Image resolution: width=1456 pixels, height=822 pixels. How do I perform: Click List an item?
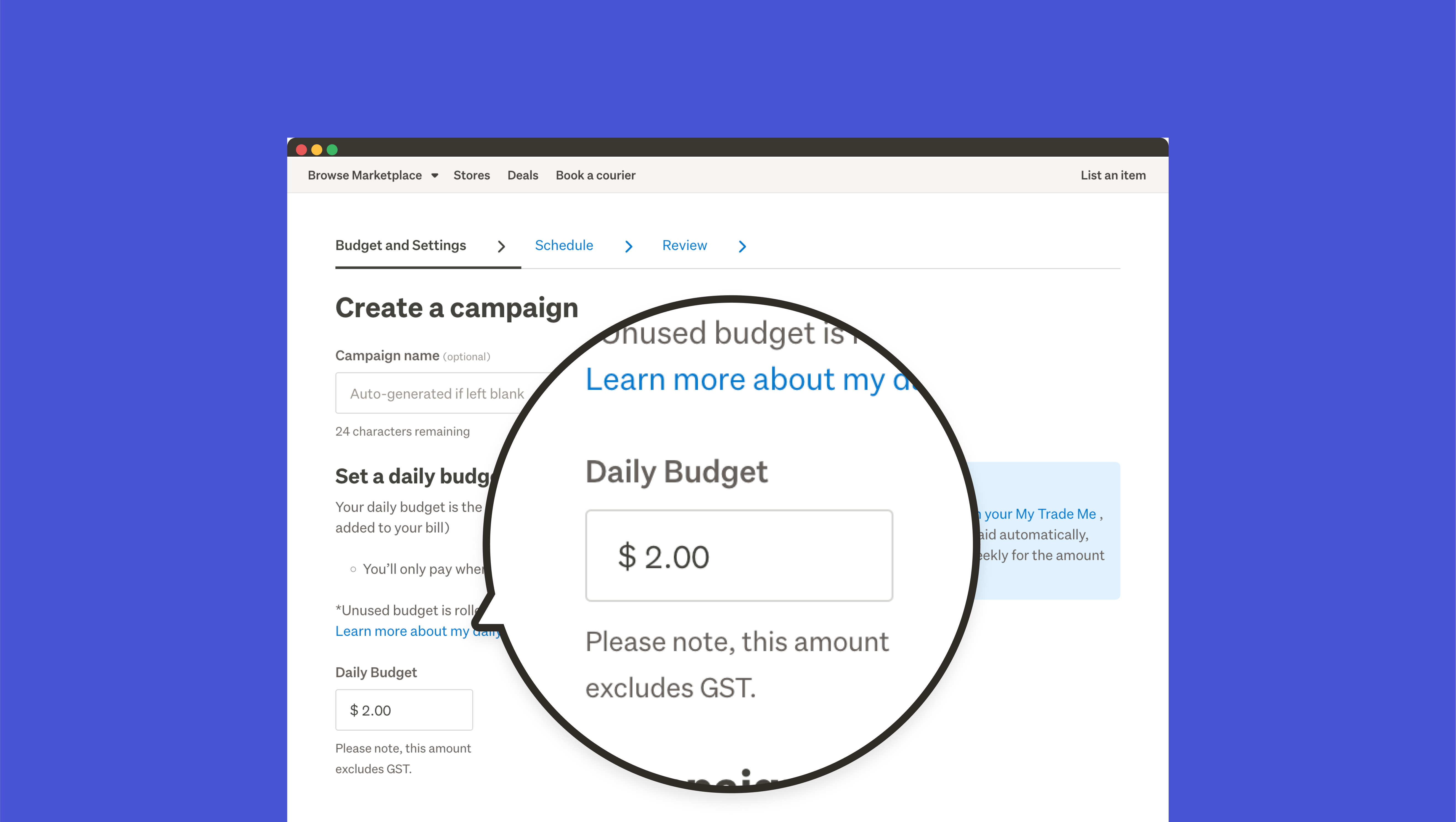coord(1112,175)
